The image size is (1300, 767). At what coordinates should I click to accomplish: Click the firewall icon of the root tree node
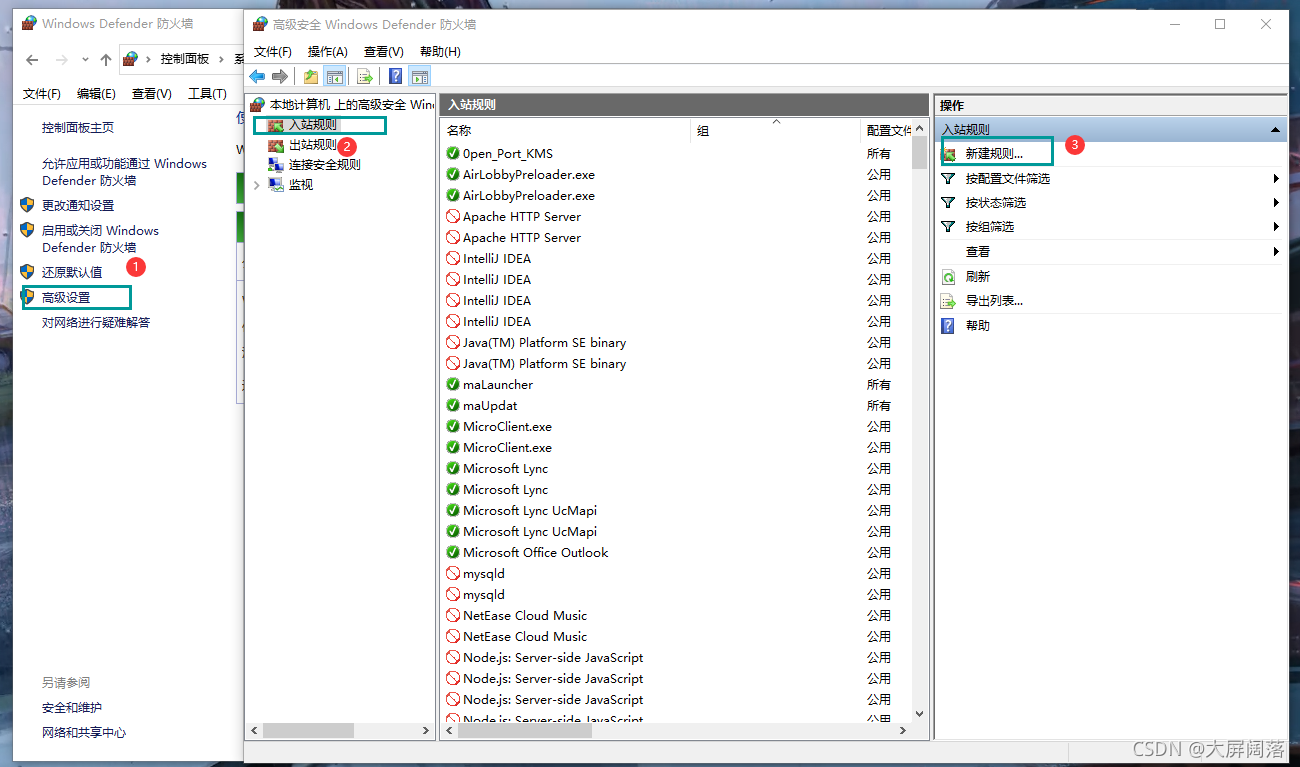[258, 104]
